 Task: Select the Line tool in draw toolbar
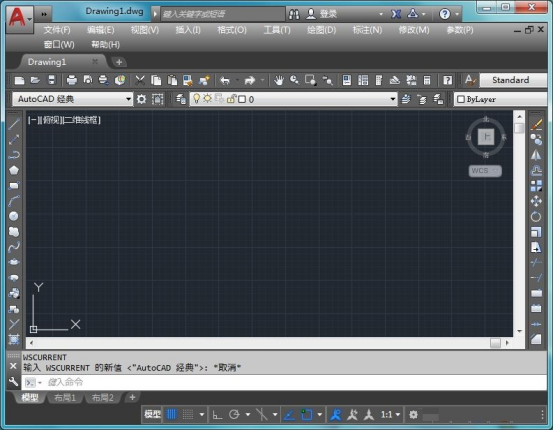pos(14,124)
